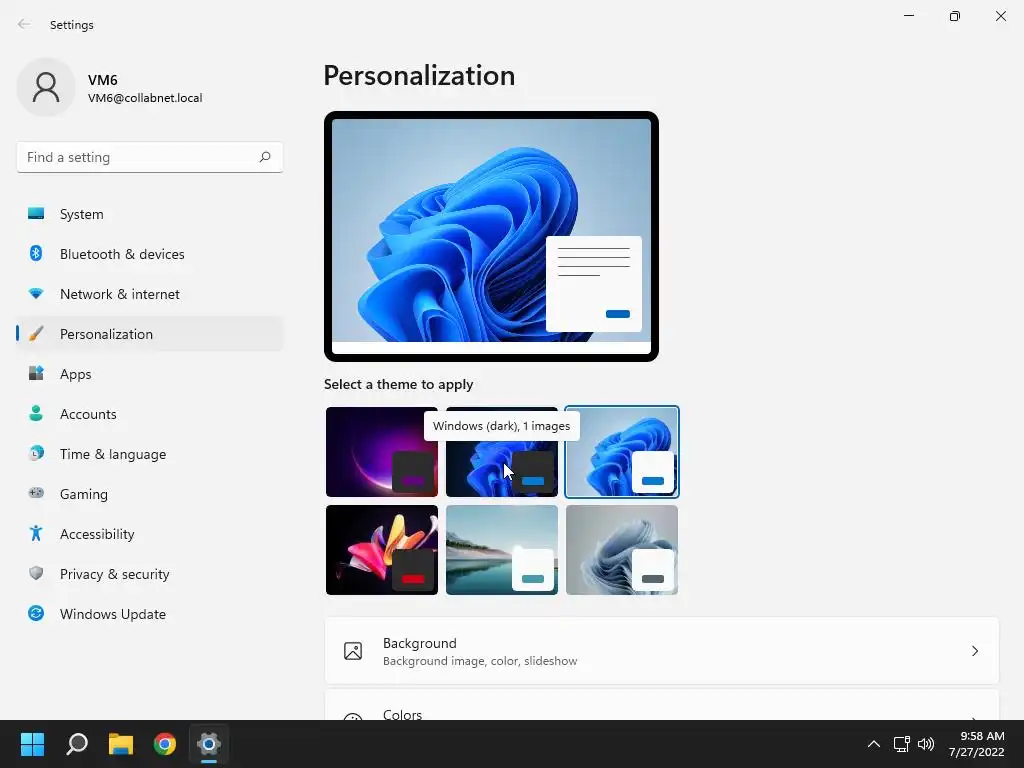Screen dimensions: 1024x768
Task: Apply the gray Flow theme
Action: [x=622, y=550]
